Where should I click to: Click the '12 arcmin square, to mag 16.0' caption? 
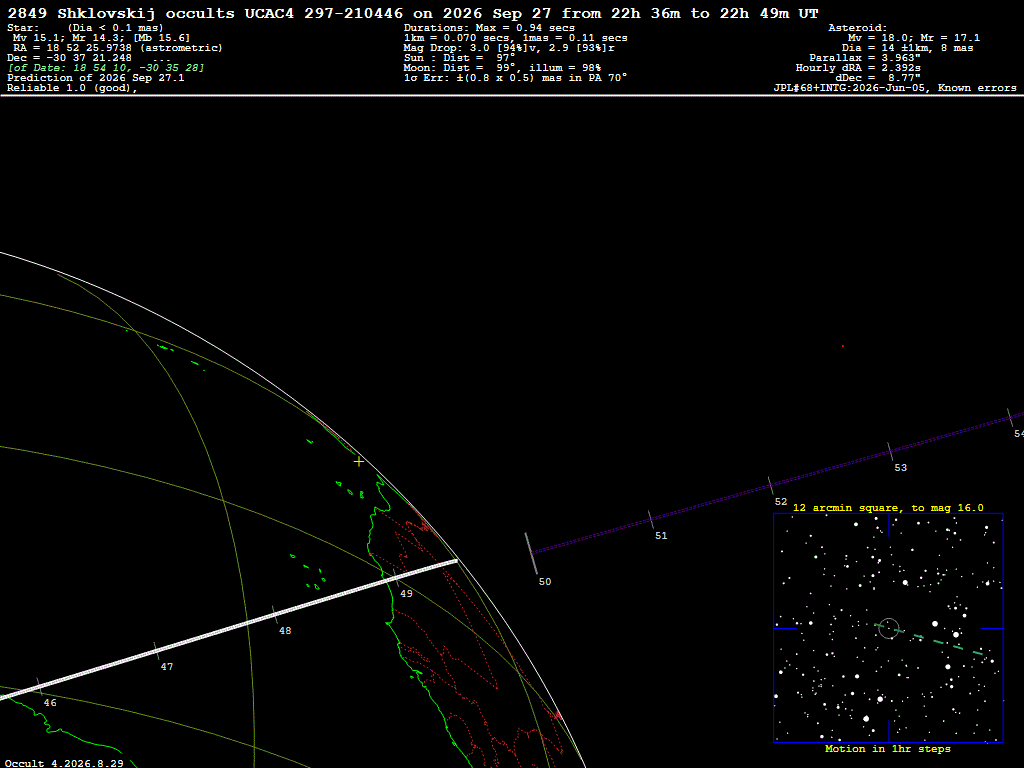[x=888, y=507]
